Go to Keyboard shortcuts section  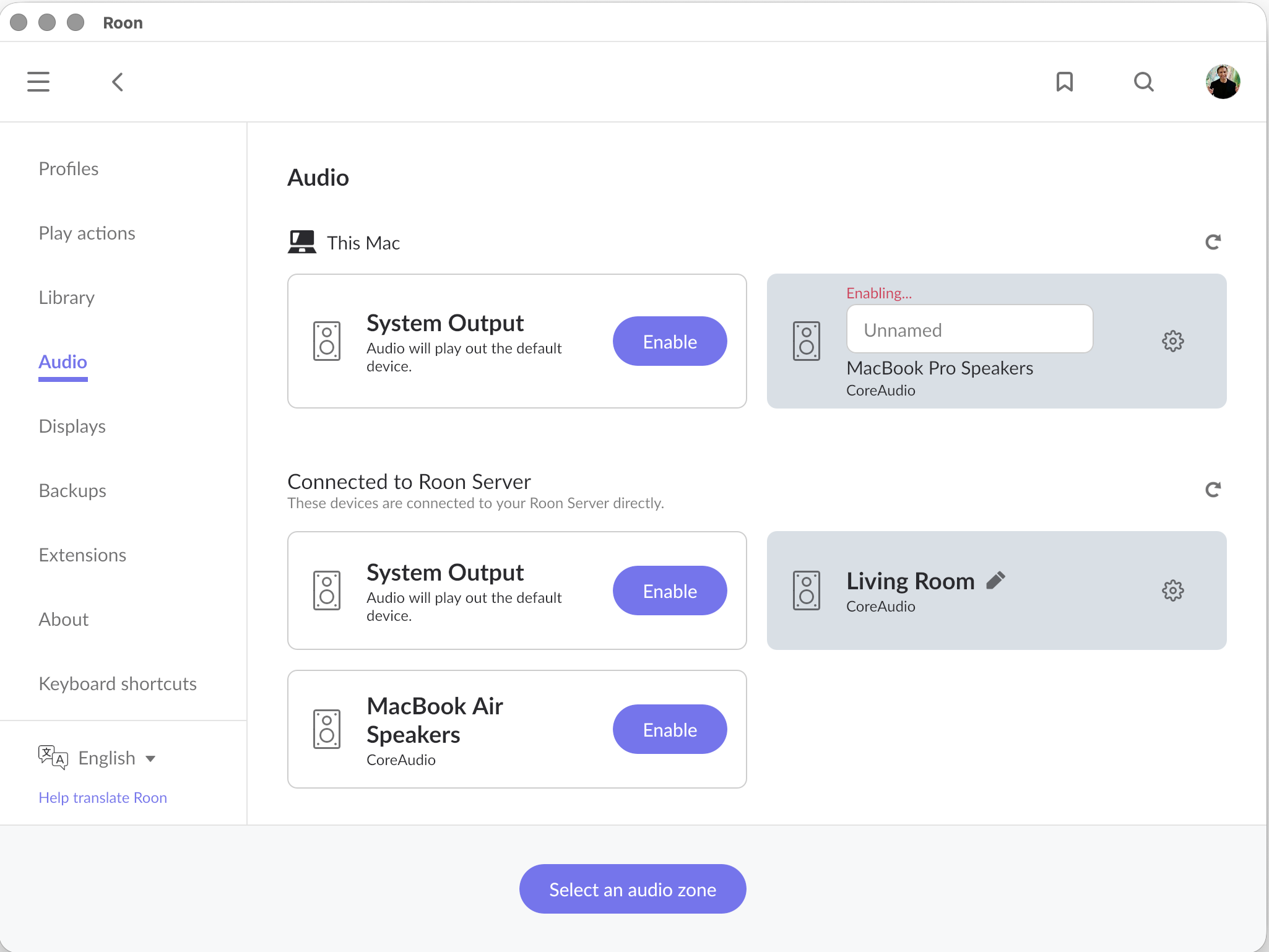[x=118, y=684]
